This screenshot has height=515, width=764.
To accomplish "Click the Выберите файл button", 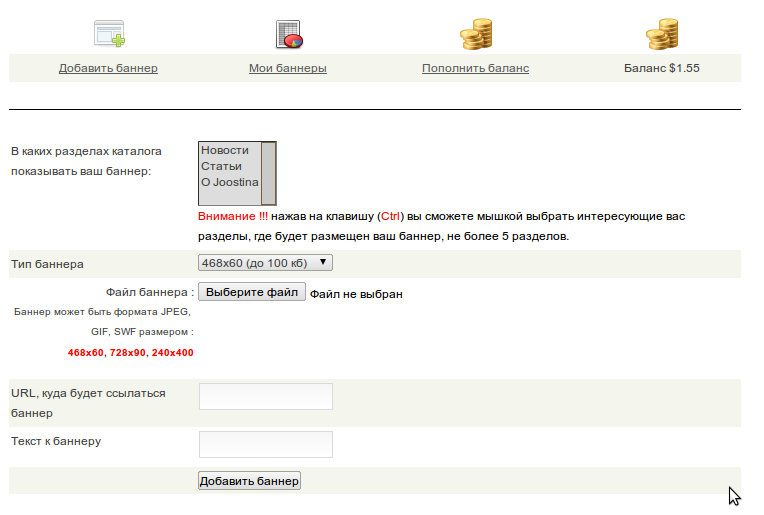I will [x=252, y=292].
